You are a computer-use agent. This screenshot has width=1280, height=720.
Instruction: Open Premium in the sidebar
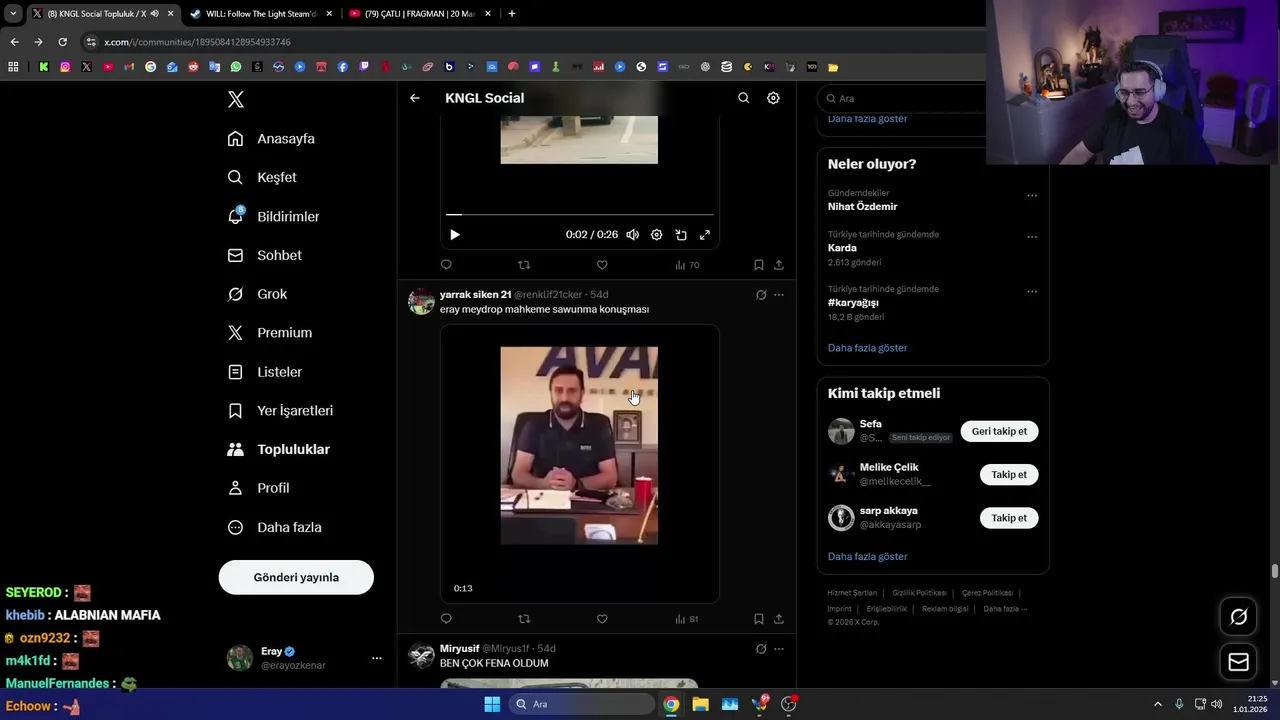click(270, 333)
